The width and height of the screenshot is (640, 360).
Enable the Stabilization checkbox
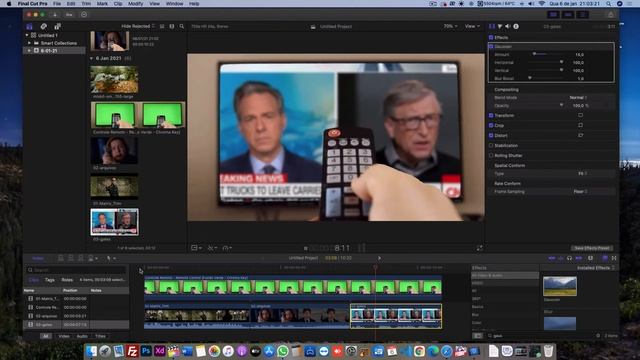491,145
